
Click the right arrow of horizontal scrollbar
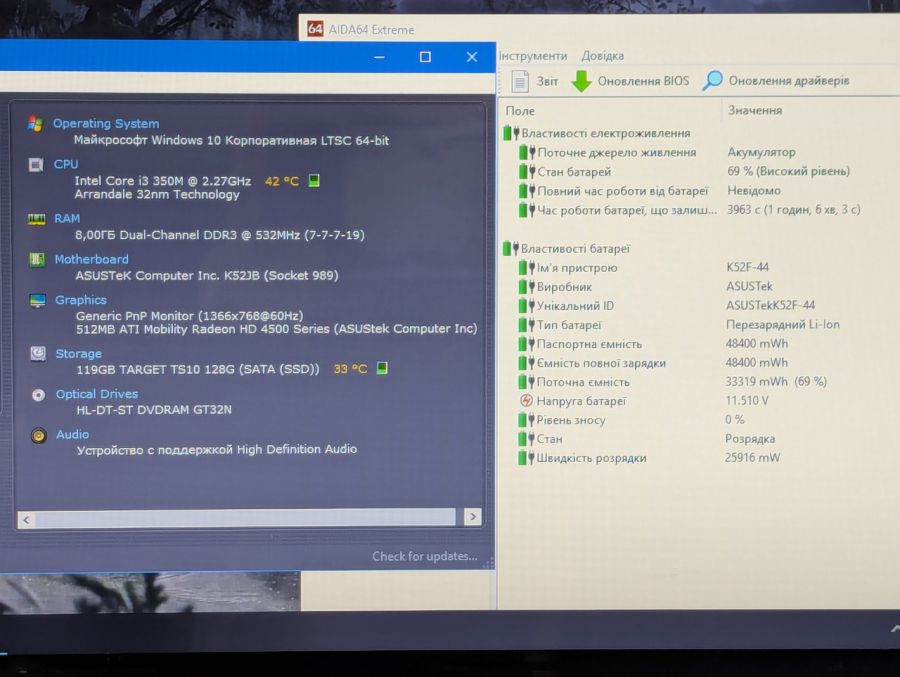click(x=472, y=517)
